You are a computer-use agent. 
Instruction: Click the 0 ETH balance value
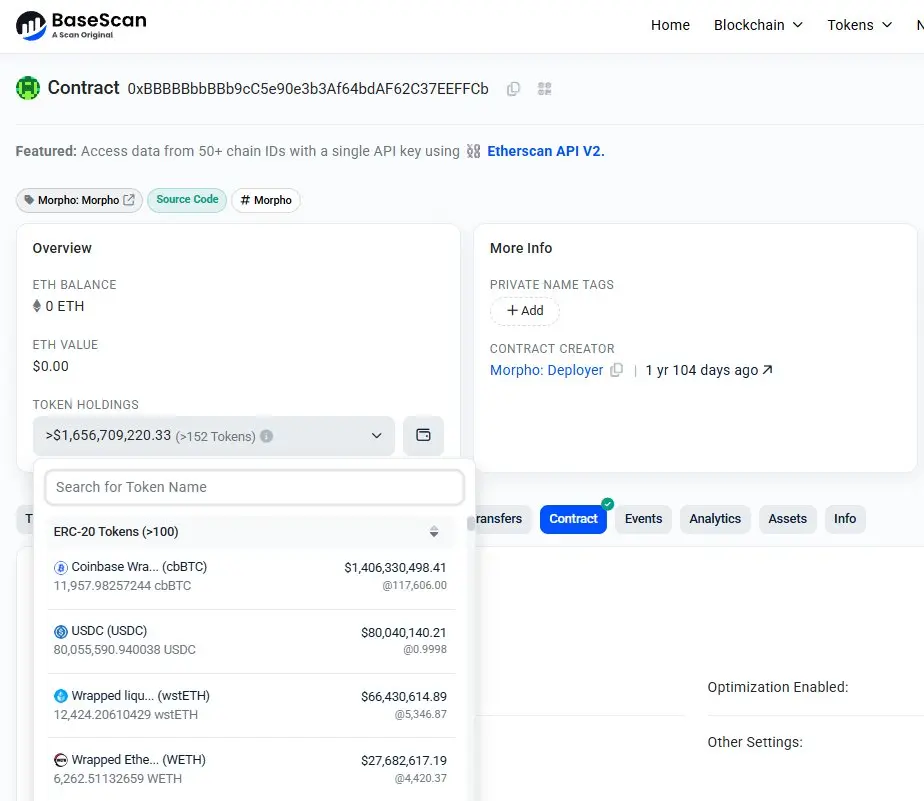[x=65, y=306]
